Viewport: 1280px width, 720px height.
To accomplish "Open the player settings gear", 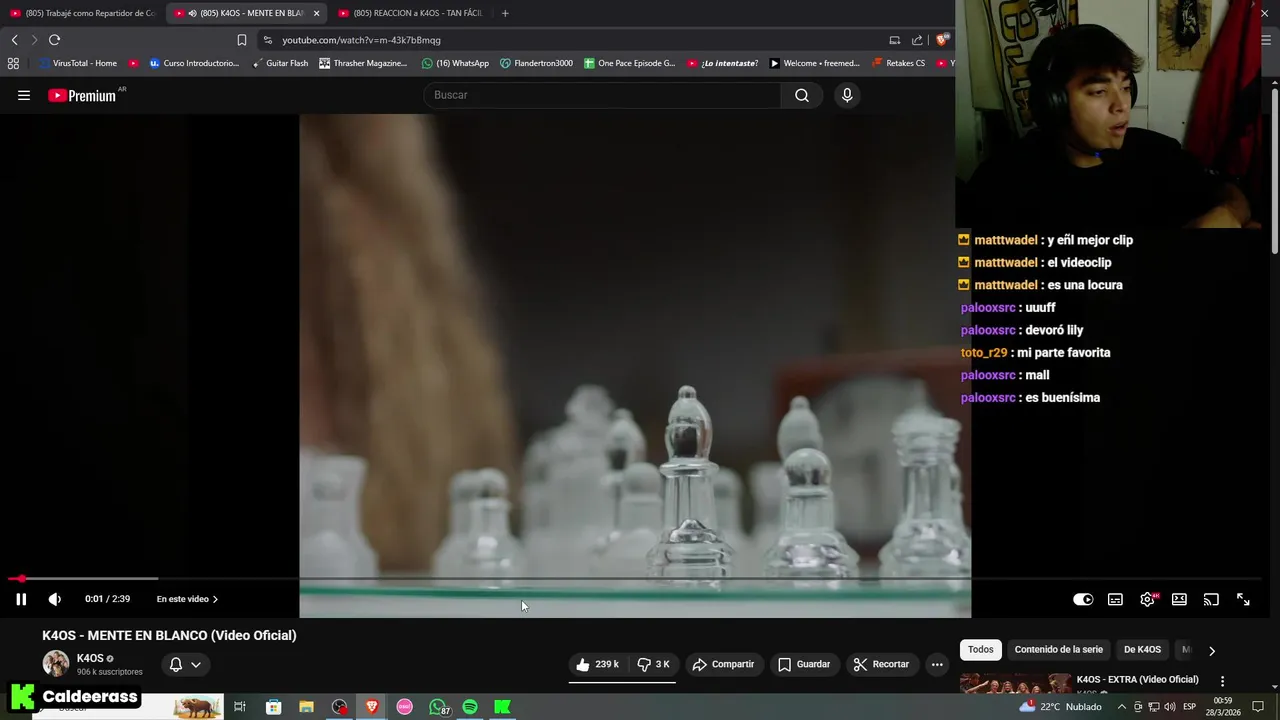I will click(1147, 599).
